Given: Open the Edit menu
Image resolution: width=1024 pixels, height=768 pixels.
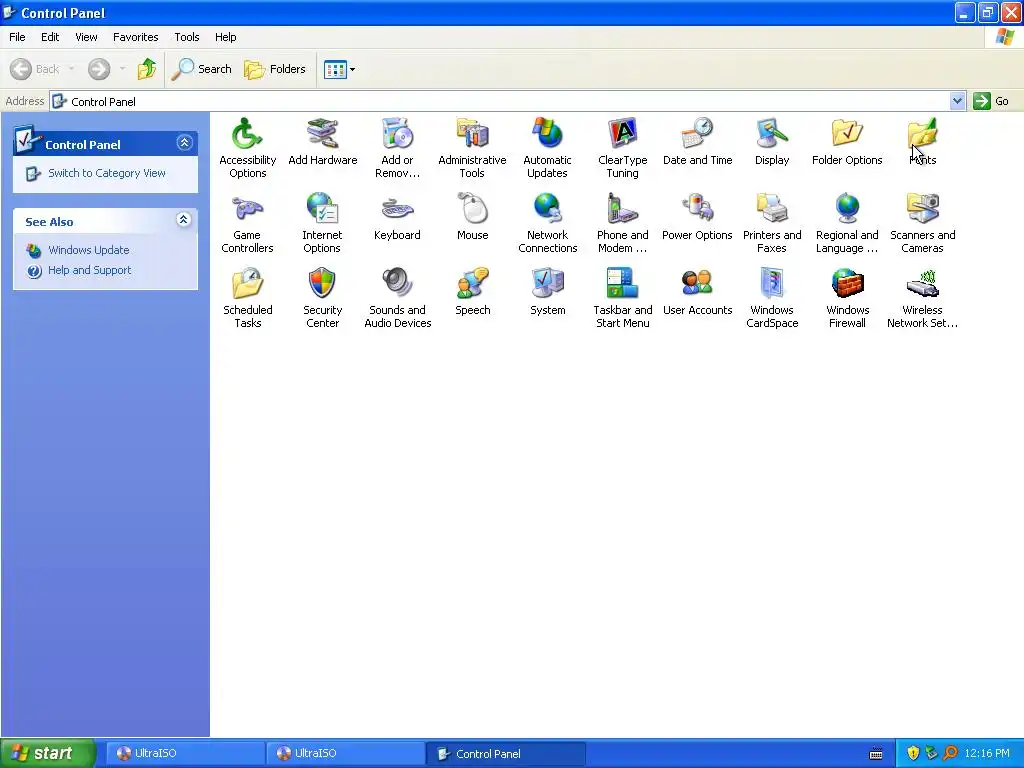Looking at the screenshot, I should click(50, 37).
